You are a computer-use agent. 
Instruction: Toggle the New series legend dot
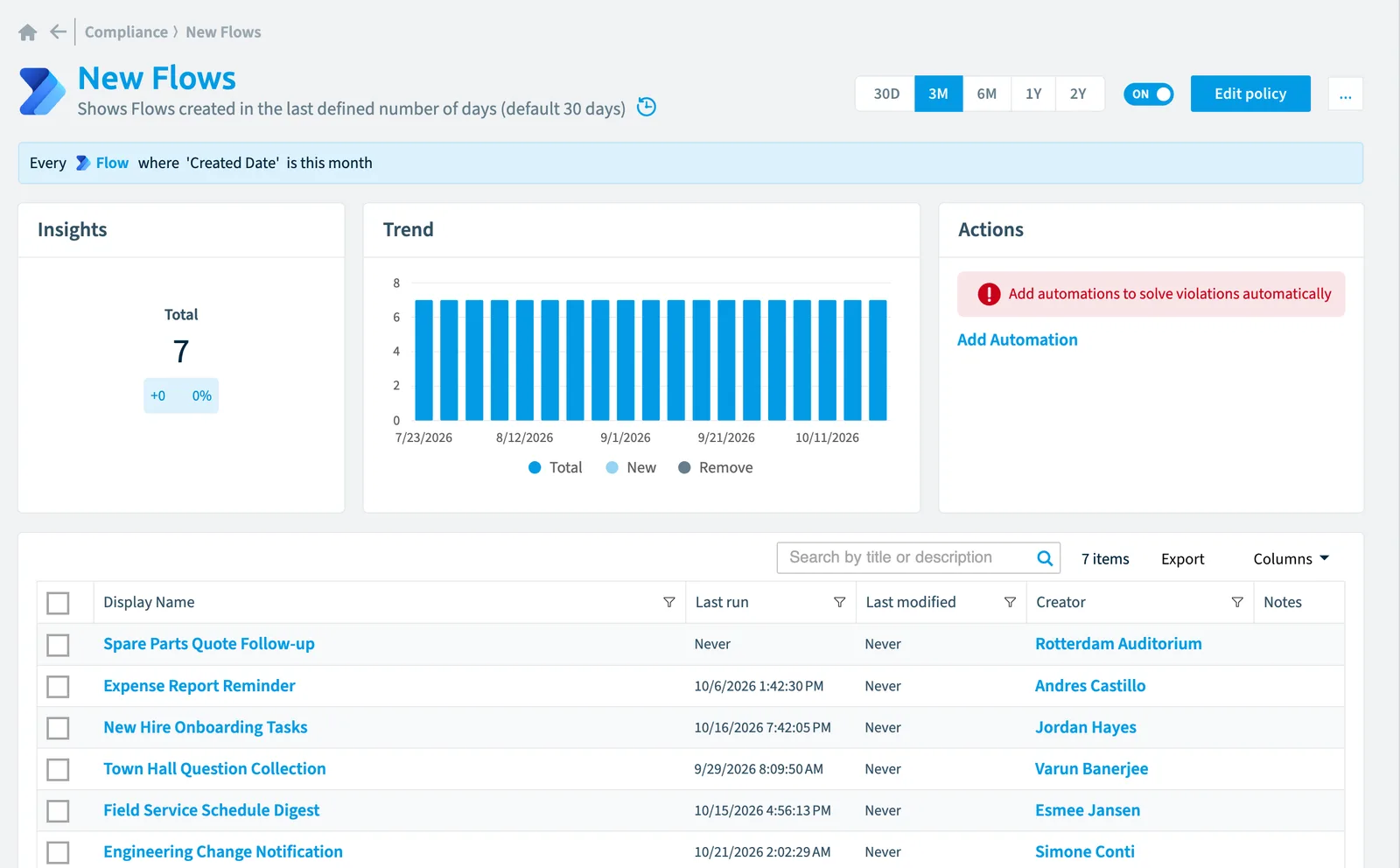pyautogui.click(x=612, y=467)
